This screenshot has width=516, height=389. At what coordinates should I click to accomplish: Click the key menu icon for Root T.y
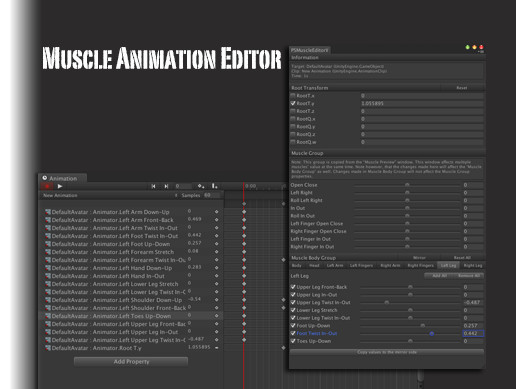coord(217,348)
